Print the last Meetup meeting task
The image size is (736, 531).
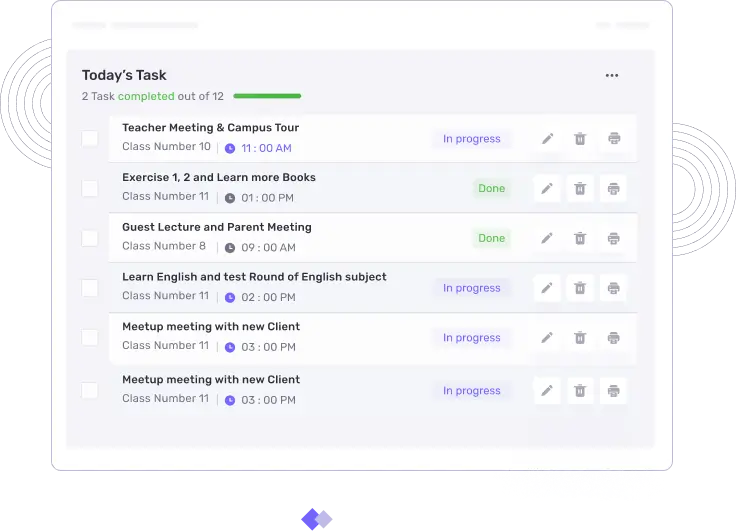[614, 391]
